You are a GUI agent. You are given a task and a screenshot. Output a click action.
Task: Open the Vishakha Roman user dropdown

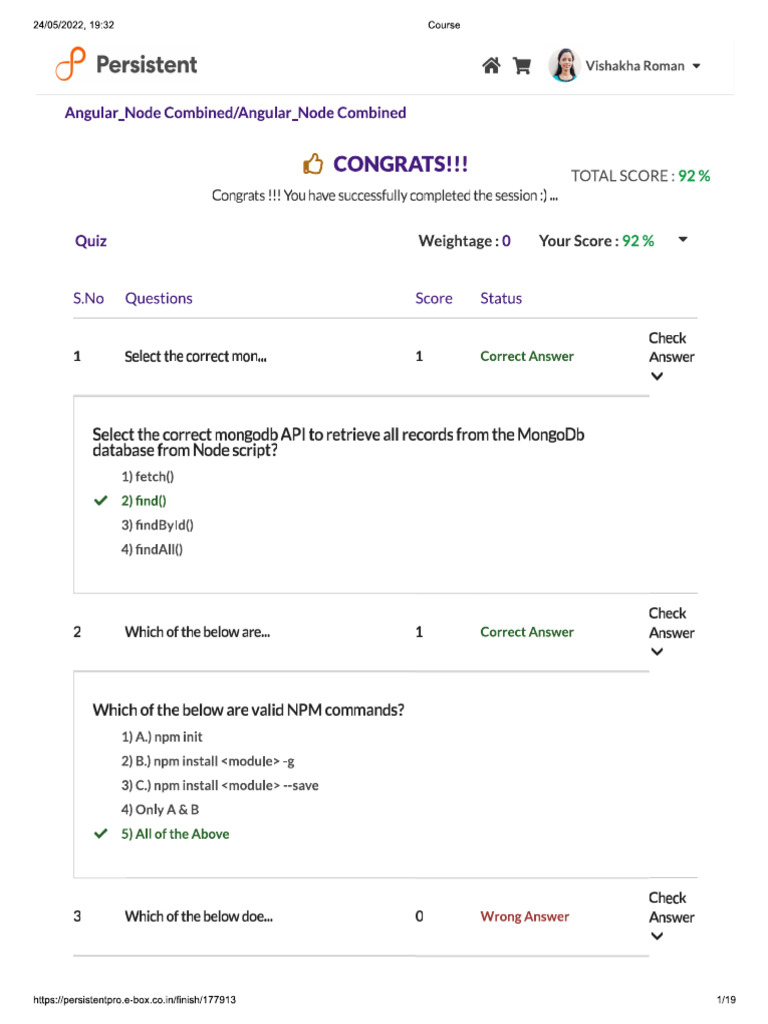(x=696, y=66)
